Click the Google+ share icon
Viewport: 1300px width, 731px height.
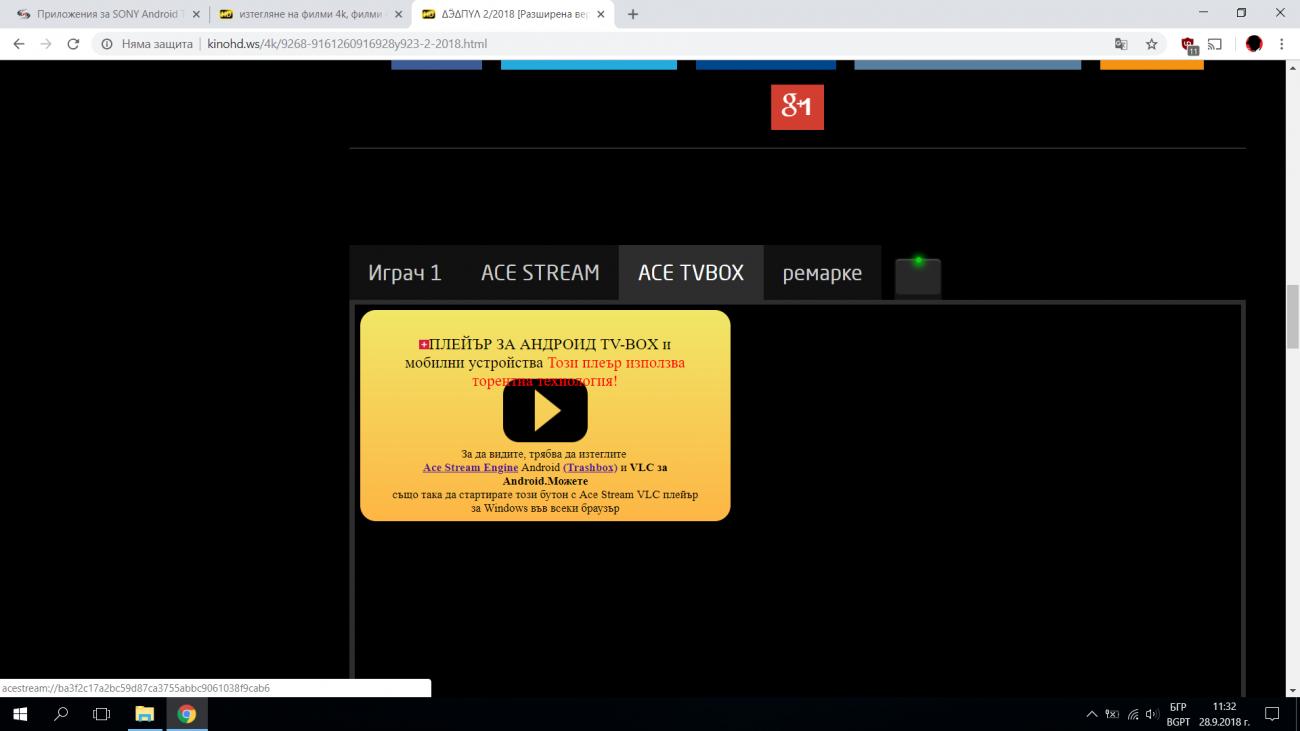tap(797, 107)
